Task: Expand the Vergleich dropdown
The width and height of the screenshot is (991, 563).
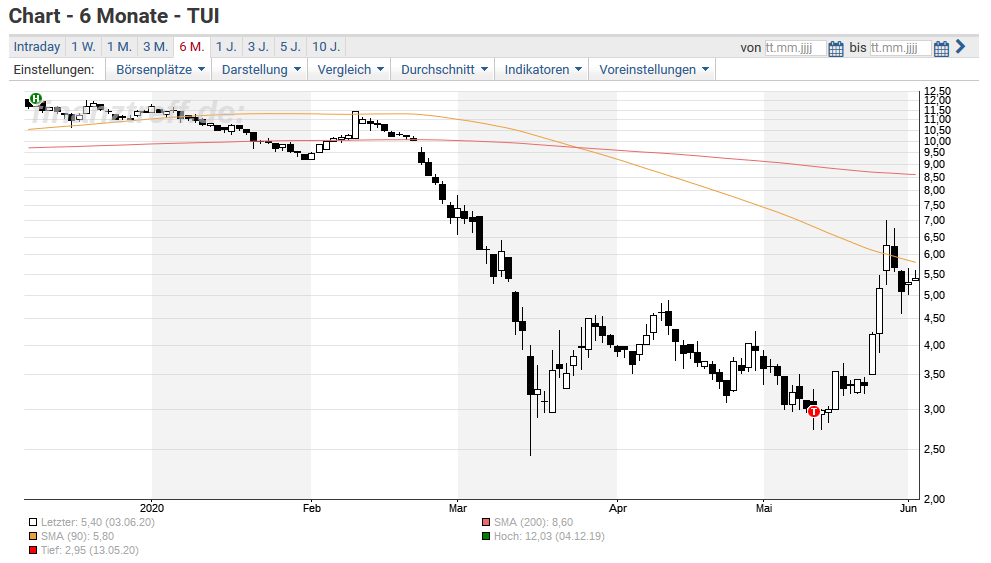Action: pyautogui.click(x=350, y=70)
